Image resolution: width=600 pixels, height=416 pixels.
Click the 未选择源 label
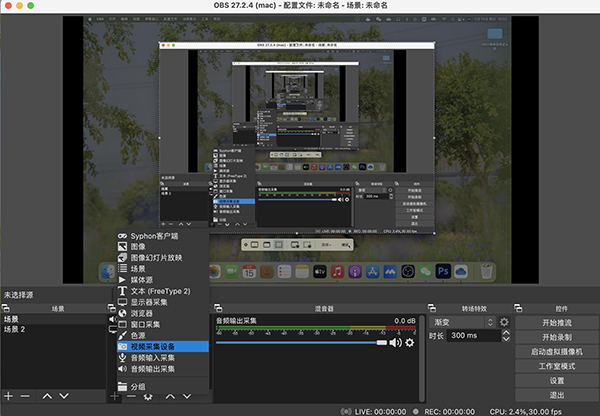point(18,295)
